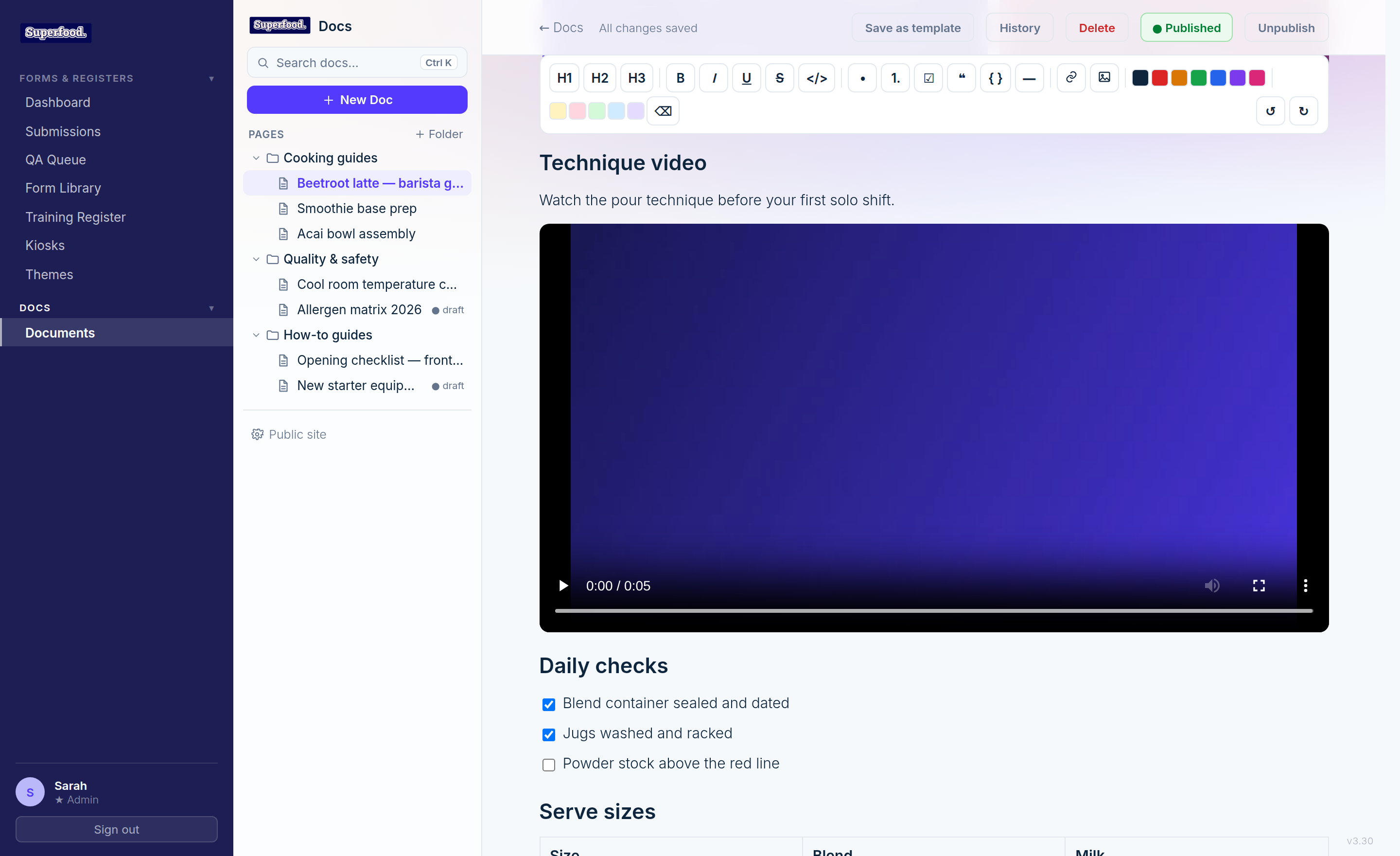The width and height of the screenshot is (1400, 856).
Task: Collapse the Cooking guides folder
Action: tap(256, 158)
